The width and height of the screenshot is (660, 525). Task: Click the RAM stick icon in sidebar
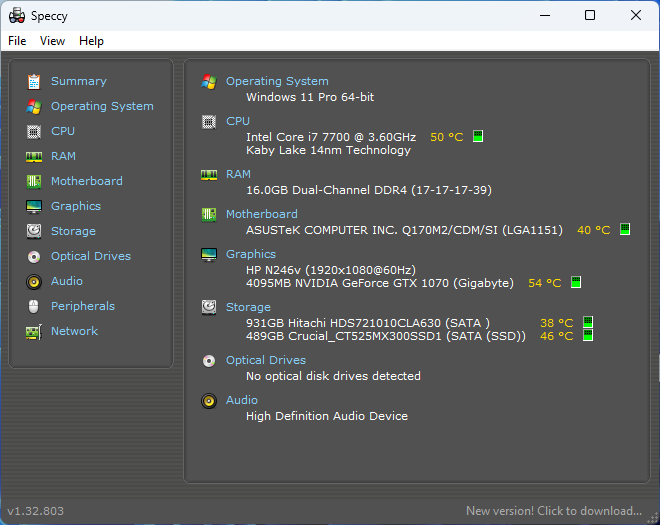pos(34,157)
